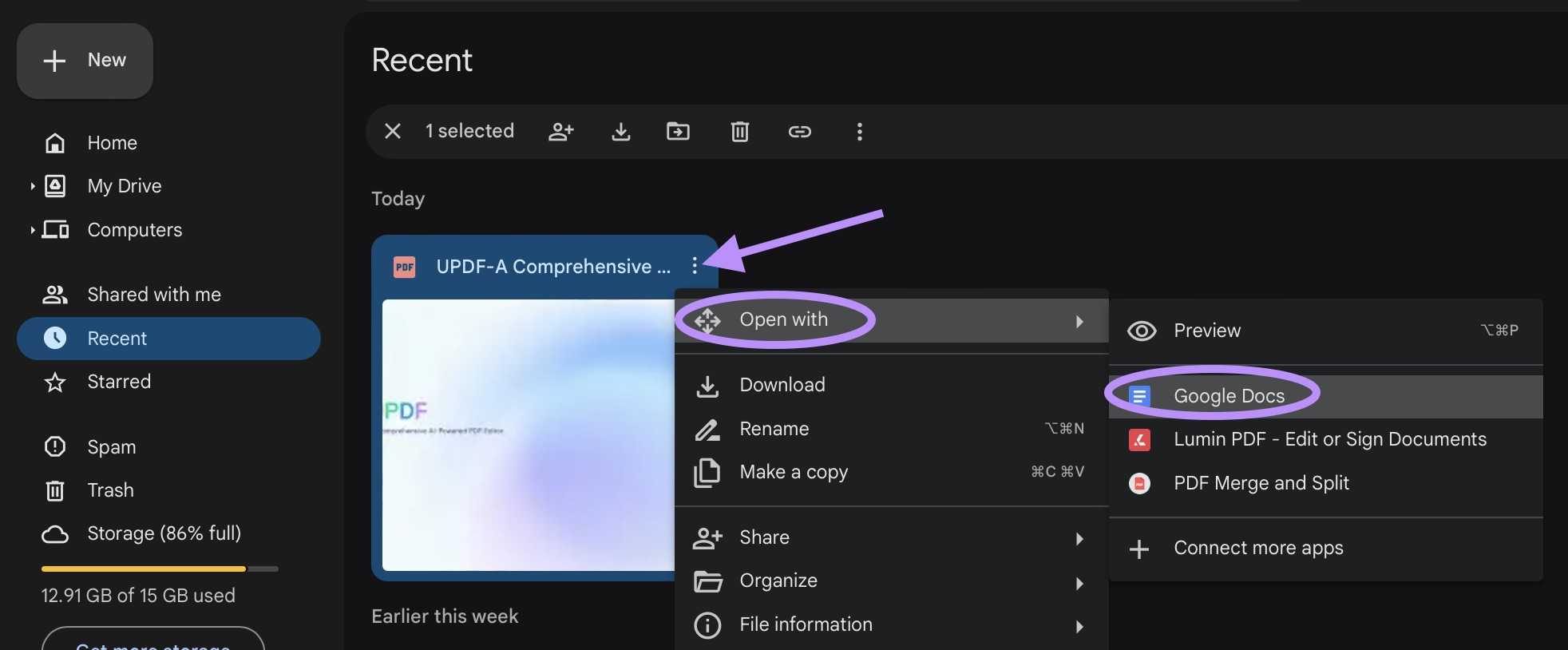
Task: Click the 1 selected label
Action: 469,131
